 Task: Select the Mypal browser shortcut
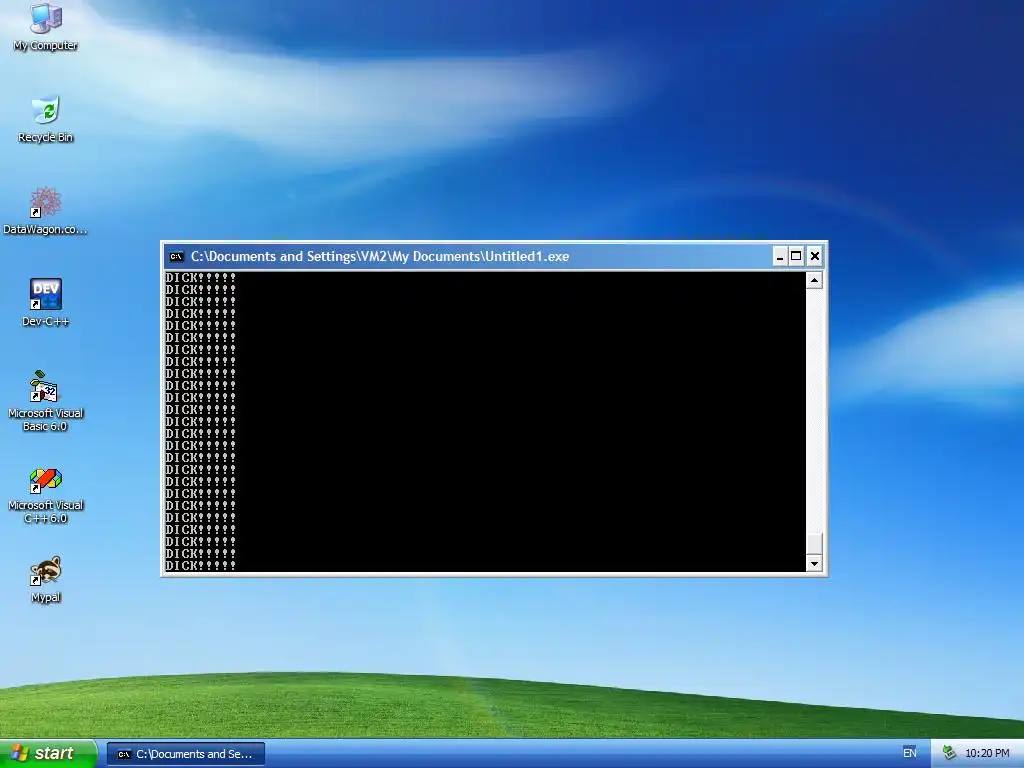coord(46,580)
